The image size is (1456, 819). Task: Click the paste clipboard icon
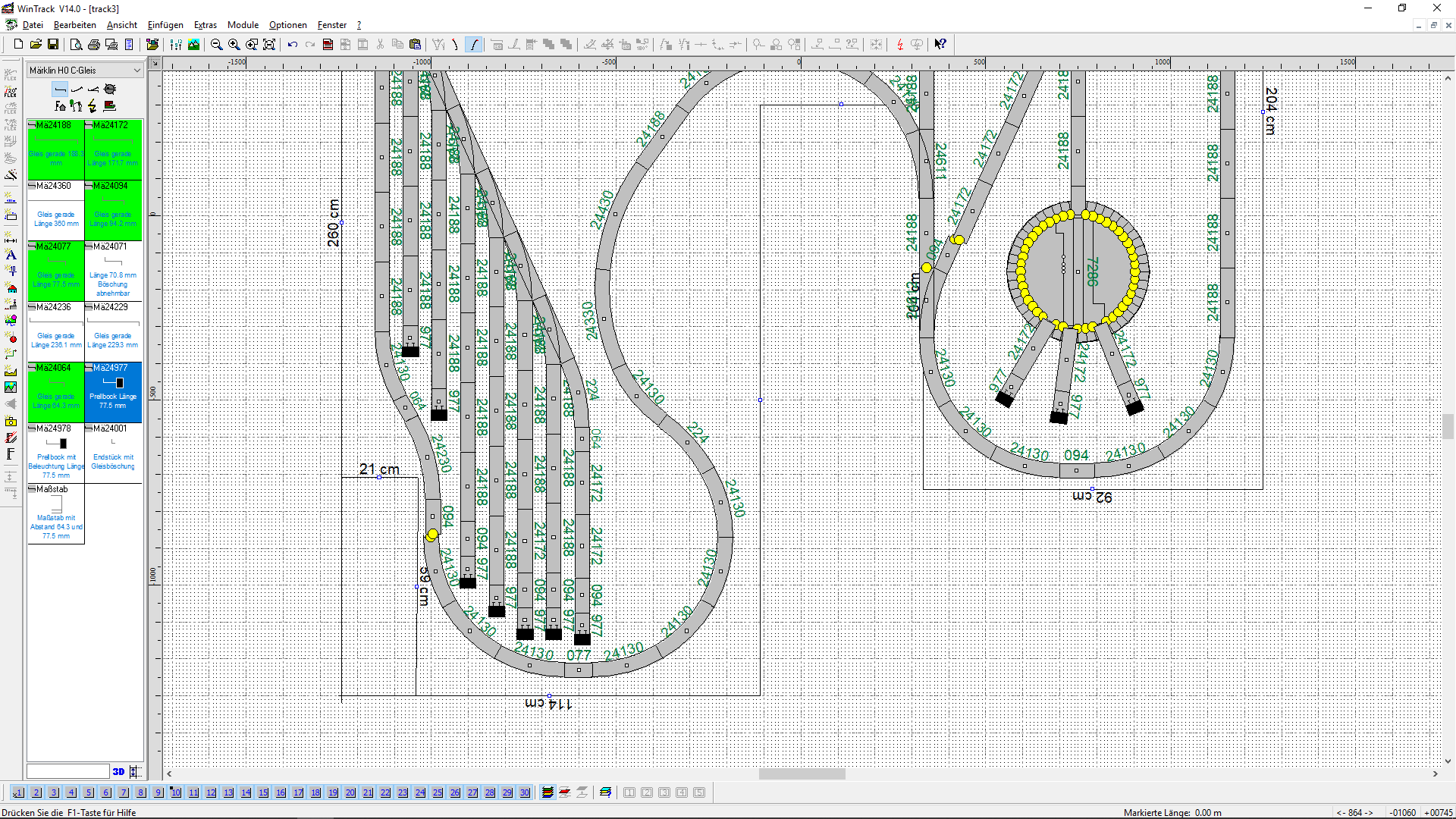pyautogui.click(x=415, y=45)
